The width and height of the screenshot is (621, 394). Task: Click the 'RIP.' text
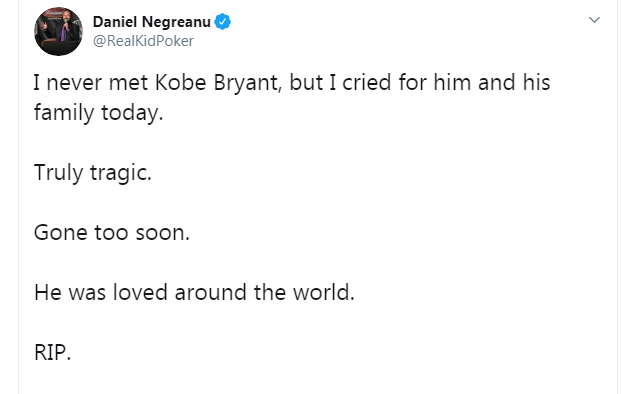tap(52, 352)
